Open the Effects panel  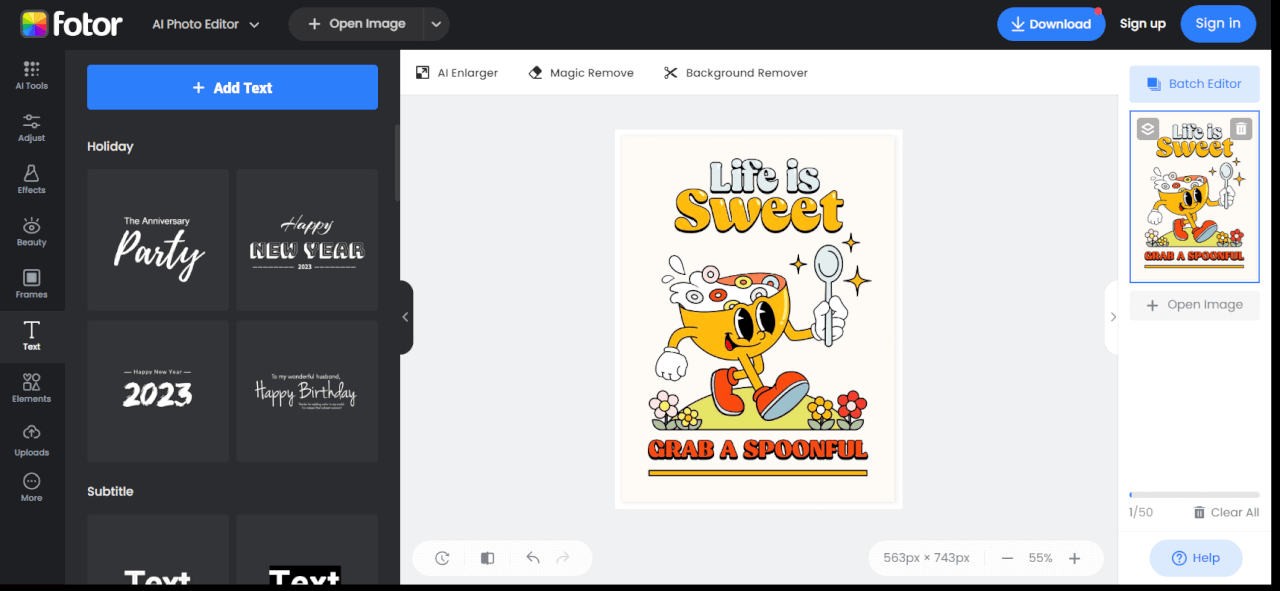[31, 179]
